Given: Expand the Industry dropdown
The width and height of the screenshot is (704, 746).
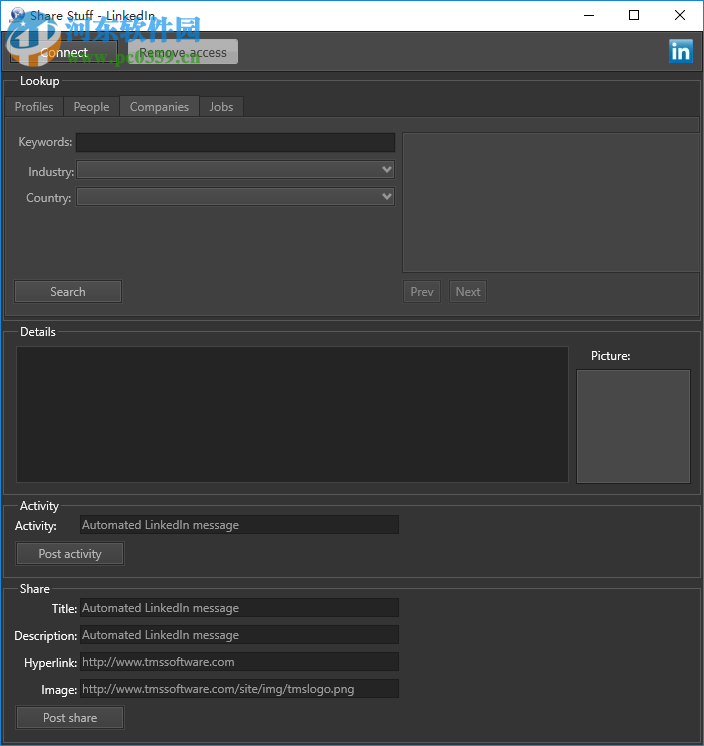Looking at the screenshot, I should (235, 170).
